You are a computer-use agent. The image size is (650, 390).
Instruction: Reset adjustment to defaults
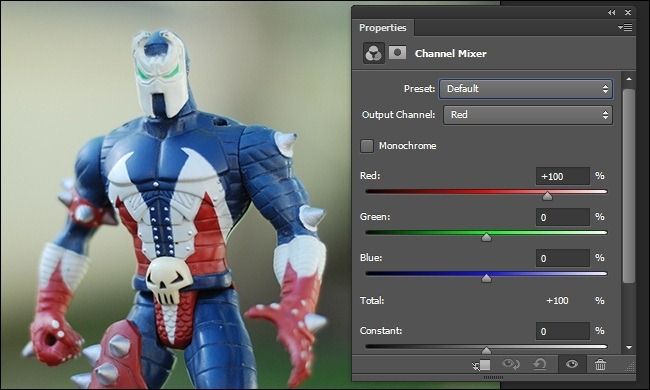(539, 365)
